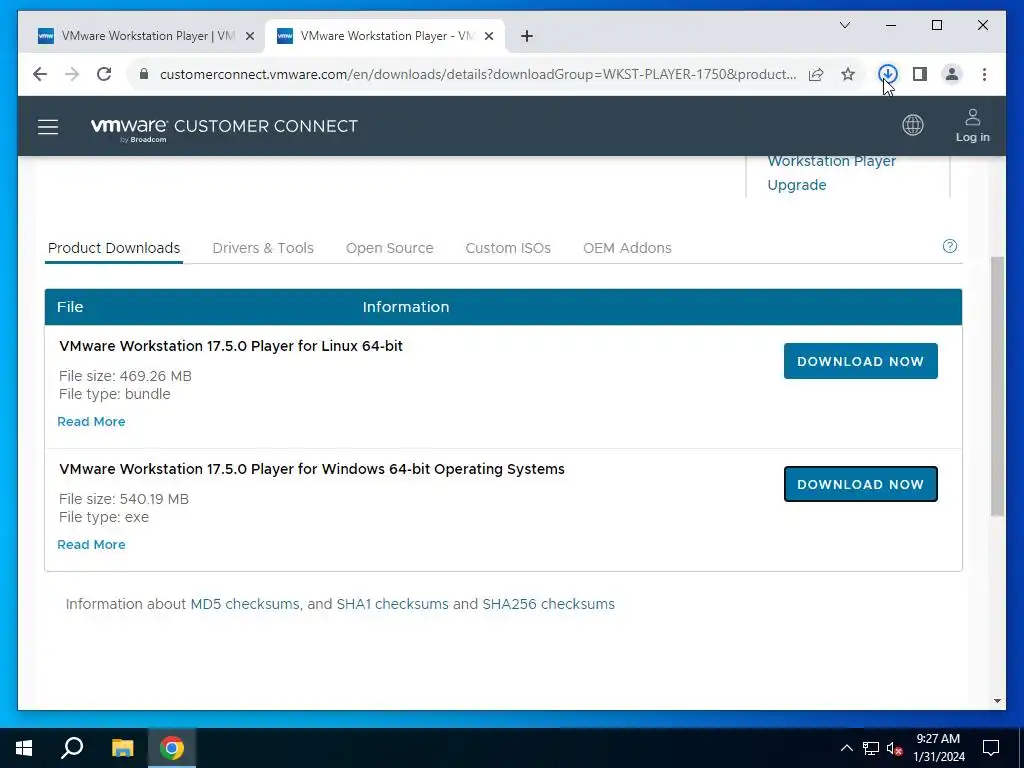Open the Chrome profile avatar
The image size is (1024, 768).
click(x=952, y=74)
